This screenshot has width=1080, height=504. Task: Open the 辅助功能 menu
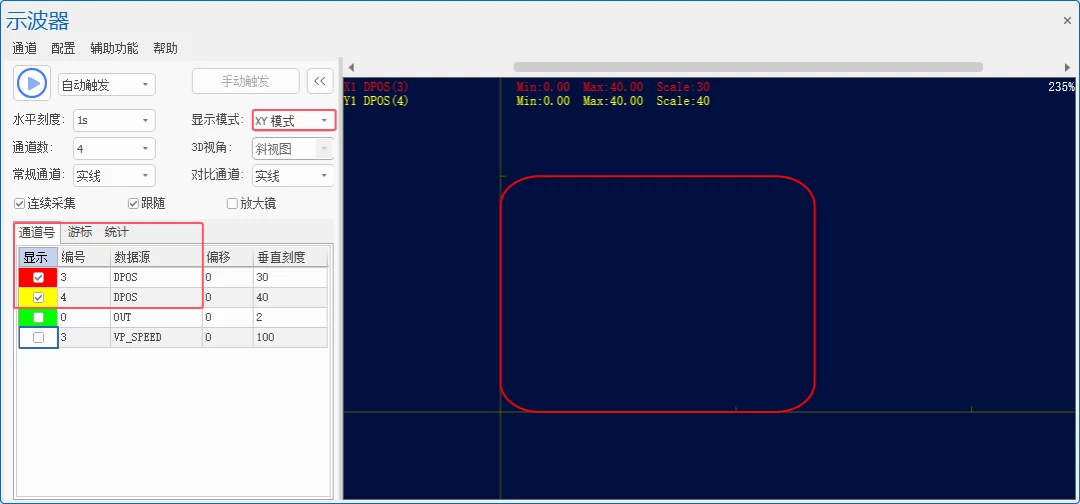[x=114, y=48]
